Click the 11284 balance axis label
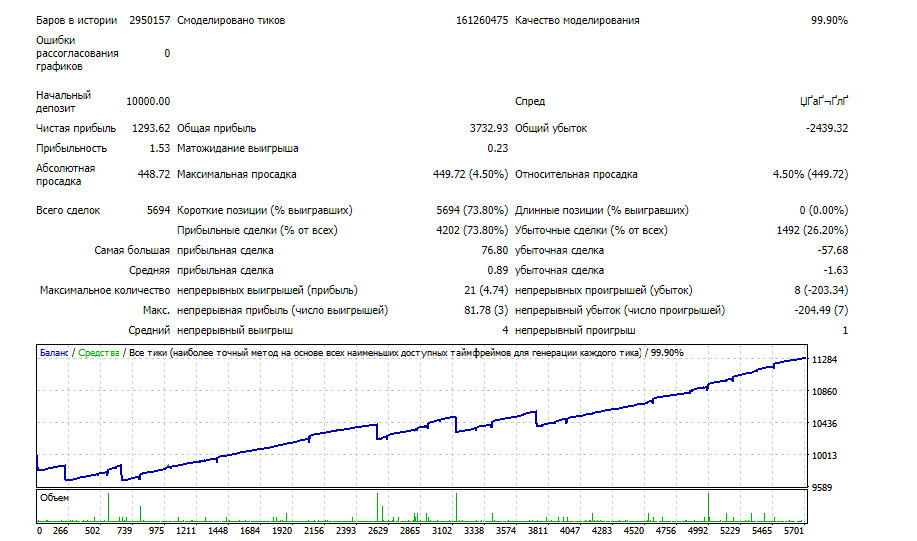The image size is (917, 541). click(x=825, y=360)
